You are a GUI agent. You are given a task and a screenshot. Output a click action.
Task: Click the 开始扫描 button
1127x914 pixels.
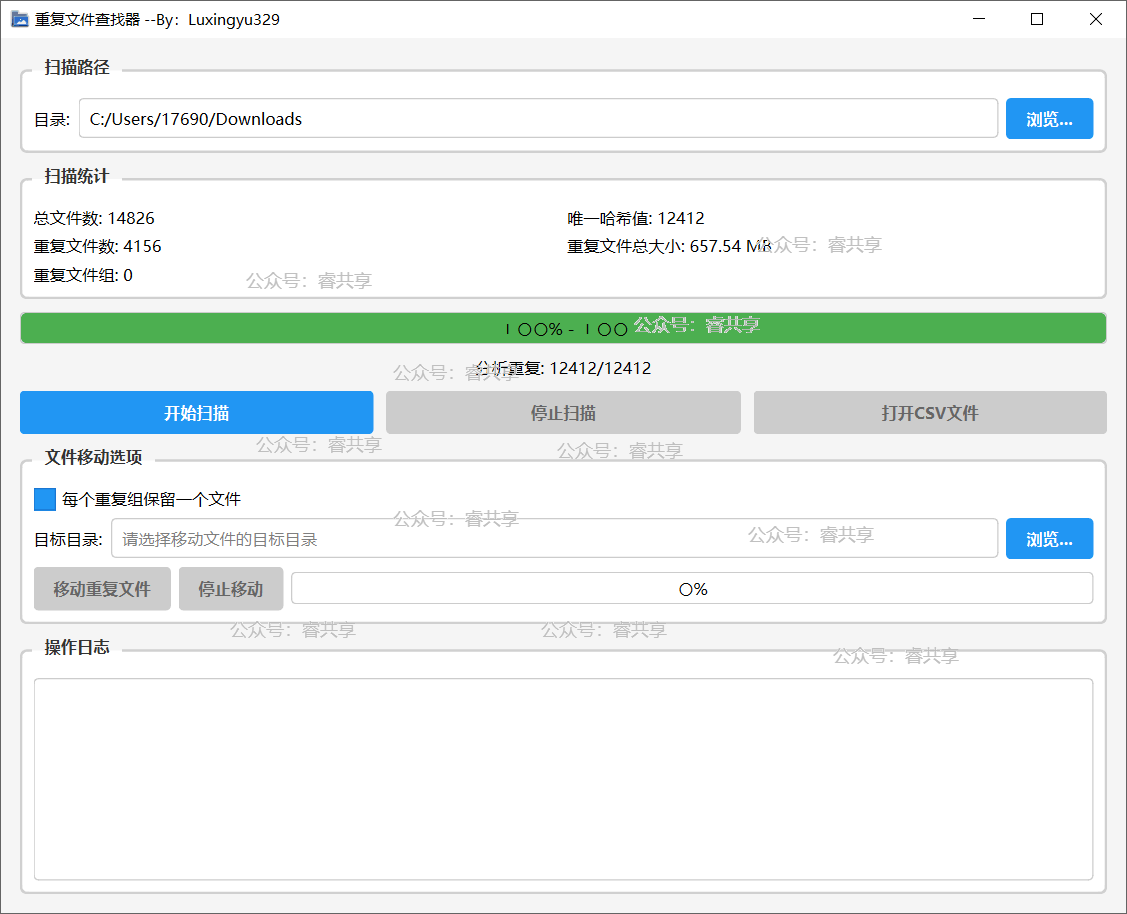197,413
